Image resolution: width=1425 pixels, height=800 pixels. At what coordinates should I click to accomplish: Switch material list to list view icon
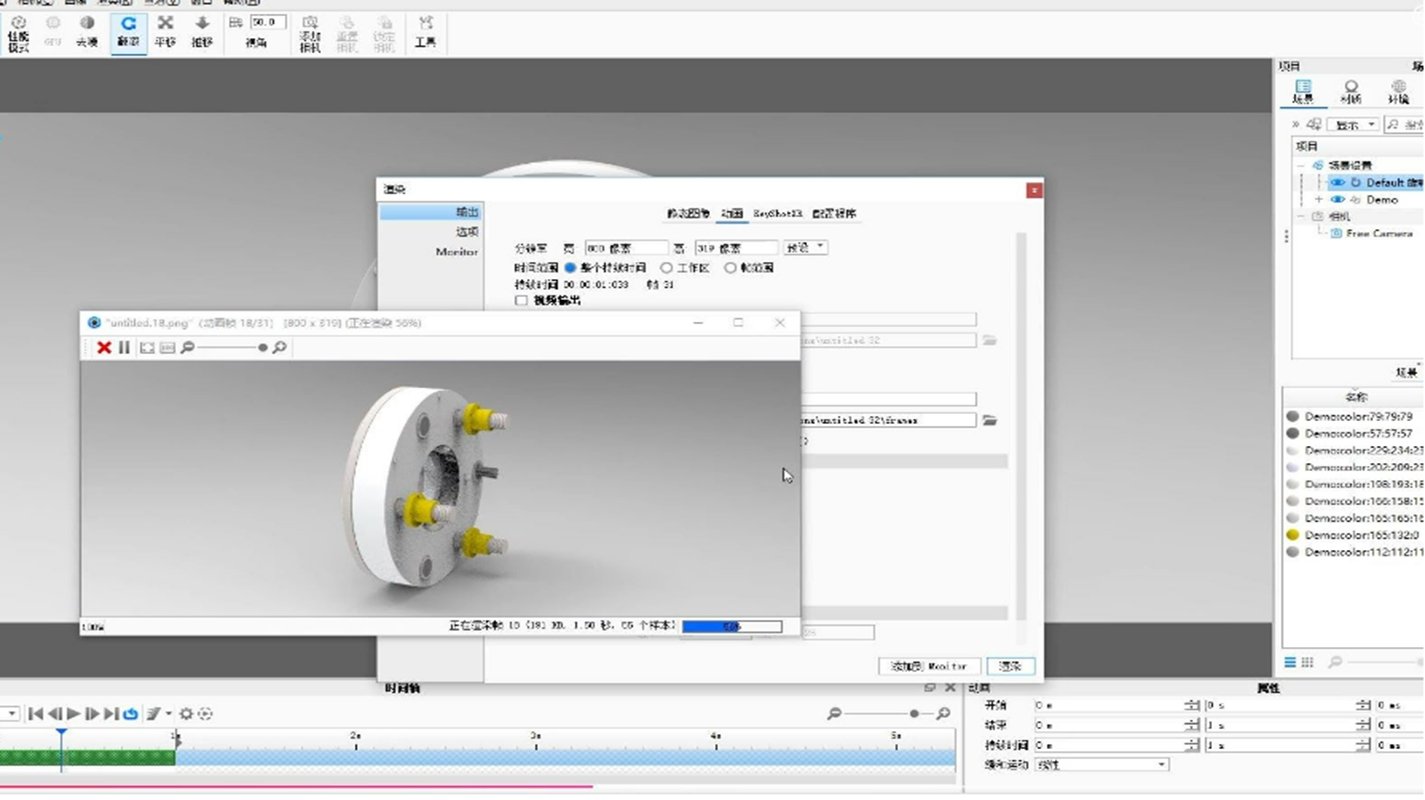[x=1291, y=662]
